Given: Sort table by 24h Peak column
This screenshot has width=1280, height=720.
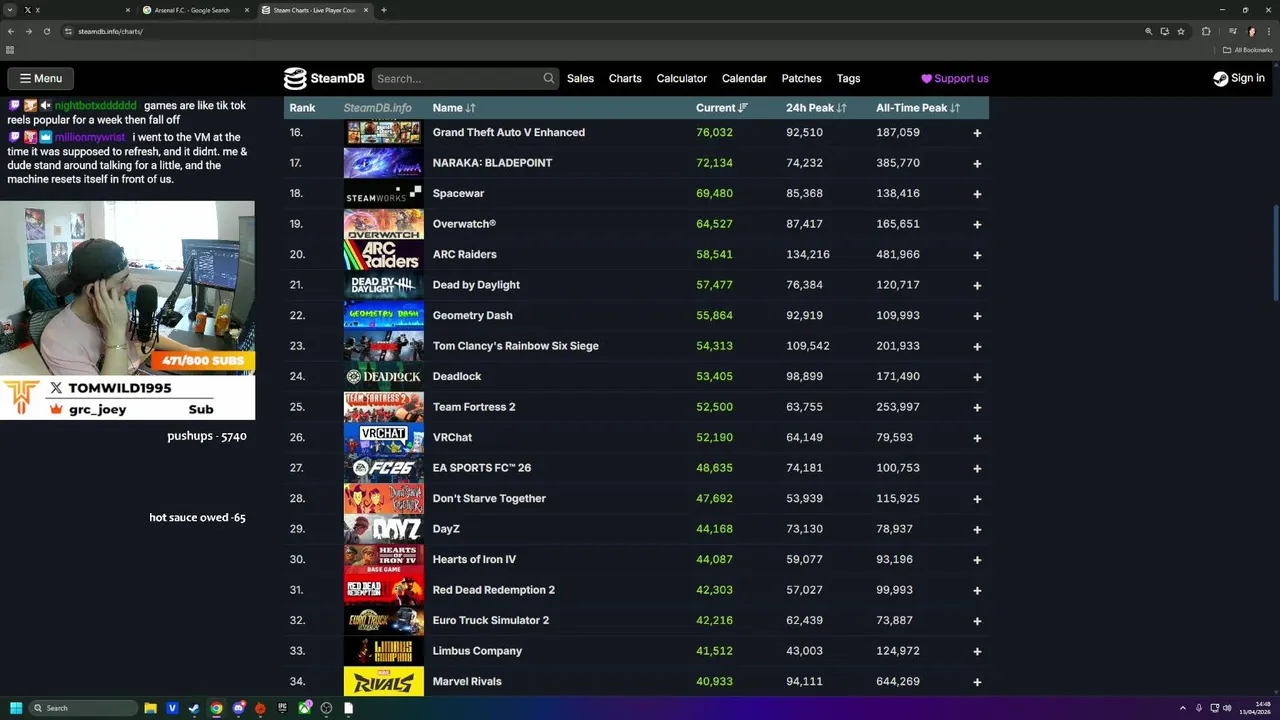Looking at the screenshot, I should (x=816, y=108).
